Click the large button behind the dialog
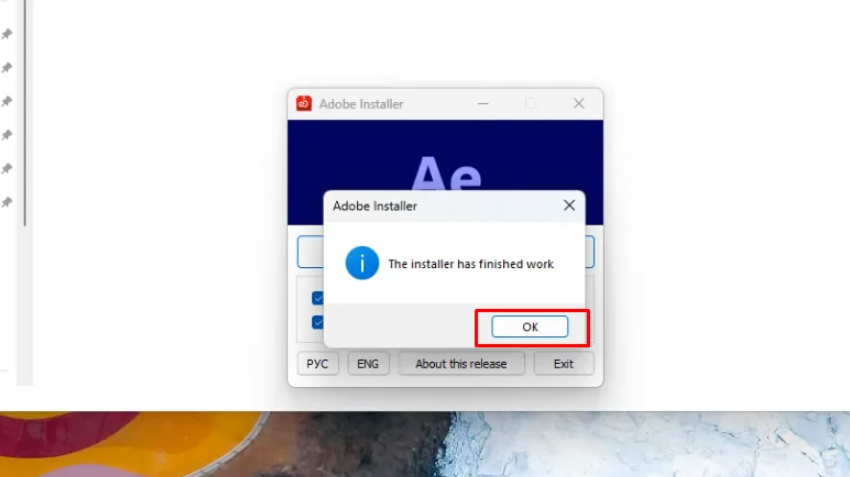Screen dimensions: 850x477 pyautogui.click(x=309, y=252)
